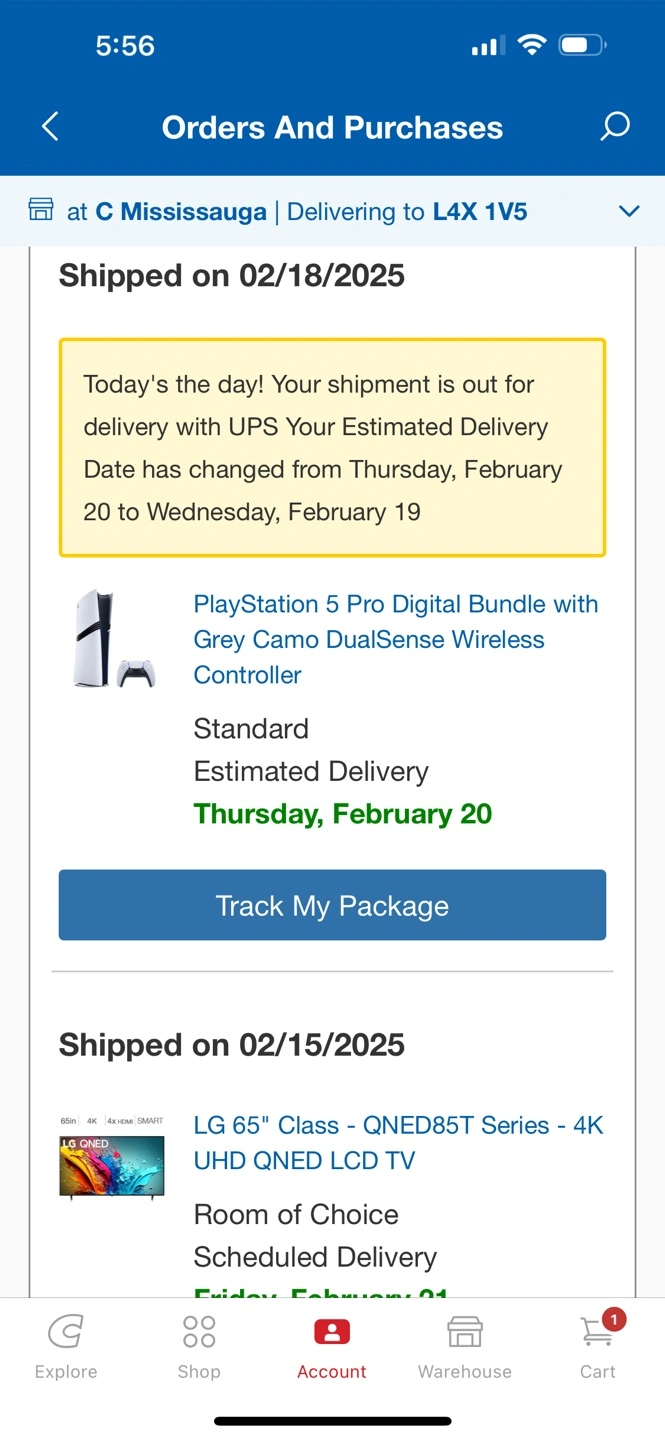Expand the delivery location chevron
This screenshot has height=1440, width=665.
(629, 211)
